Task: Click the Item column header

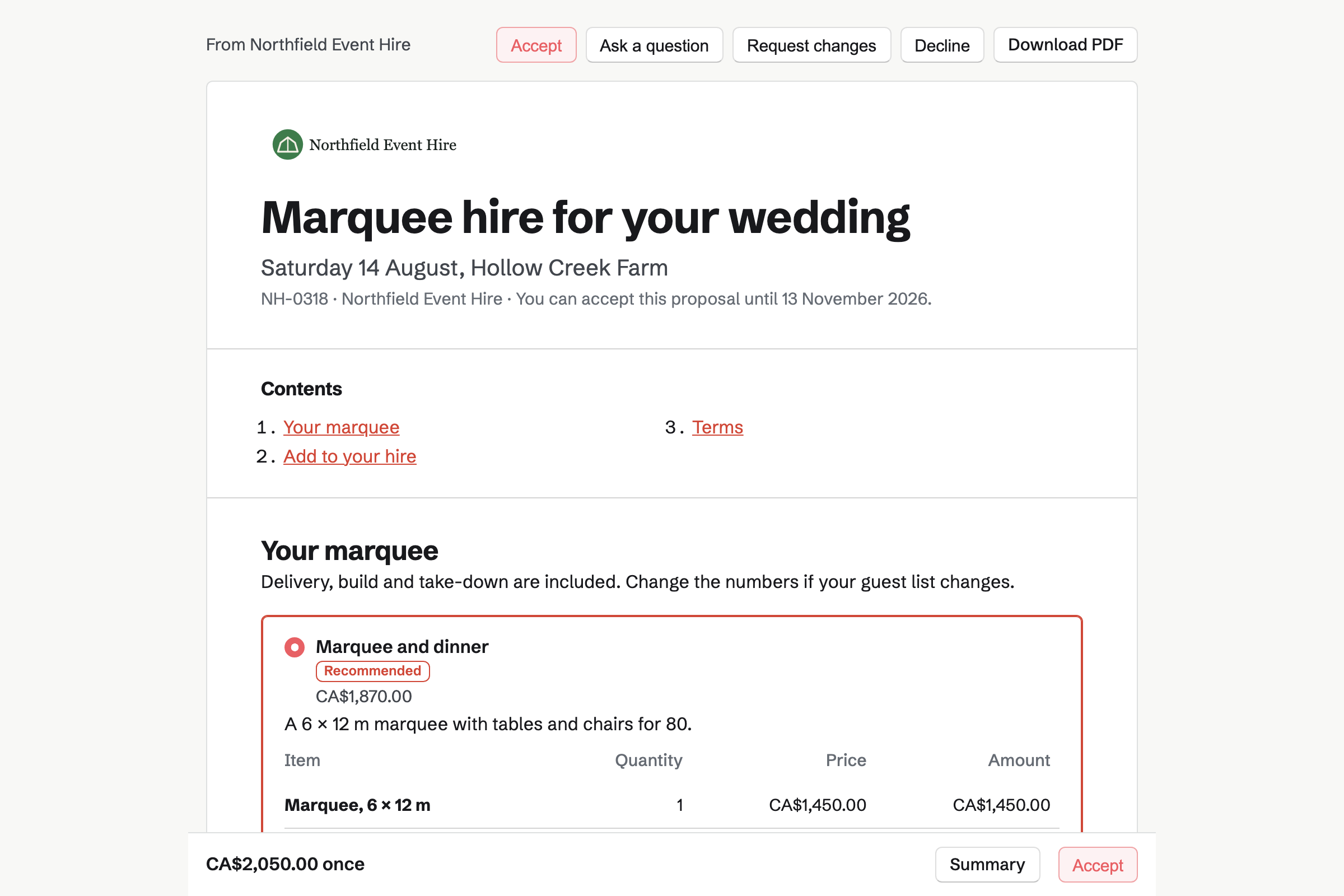Action: [302, 760]
